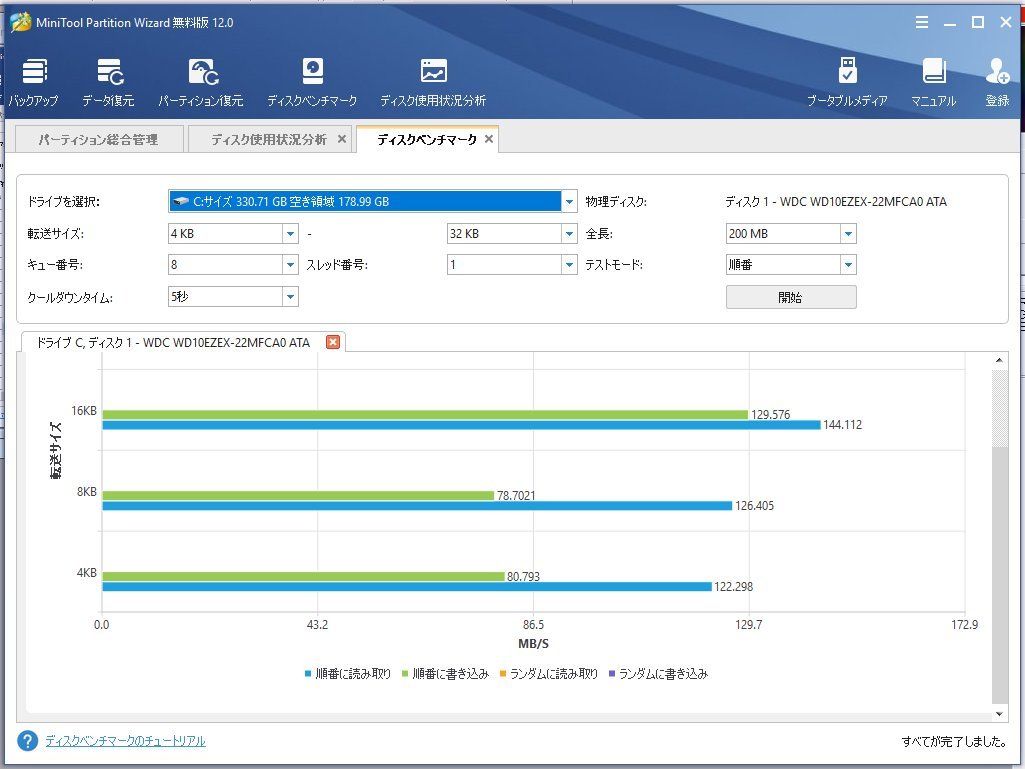Click the 16KB green write bar
The width and height of the screenshot is (1025, 769).
425,415
